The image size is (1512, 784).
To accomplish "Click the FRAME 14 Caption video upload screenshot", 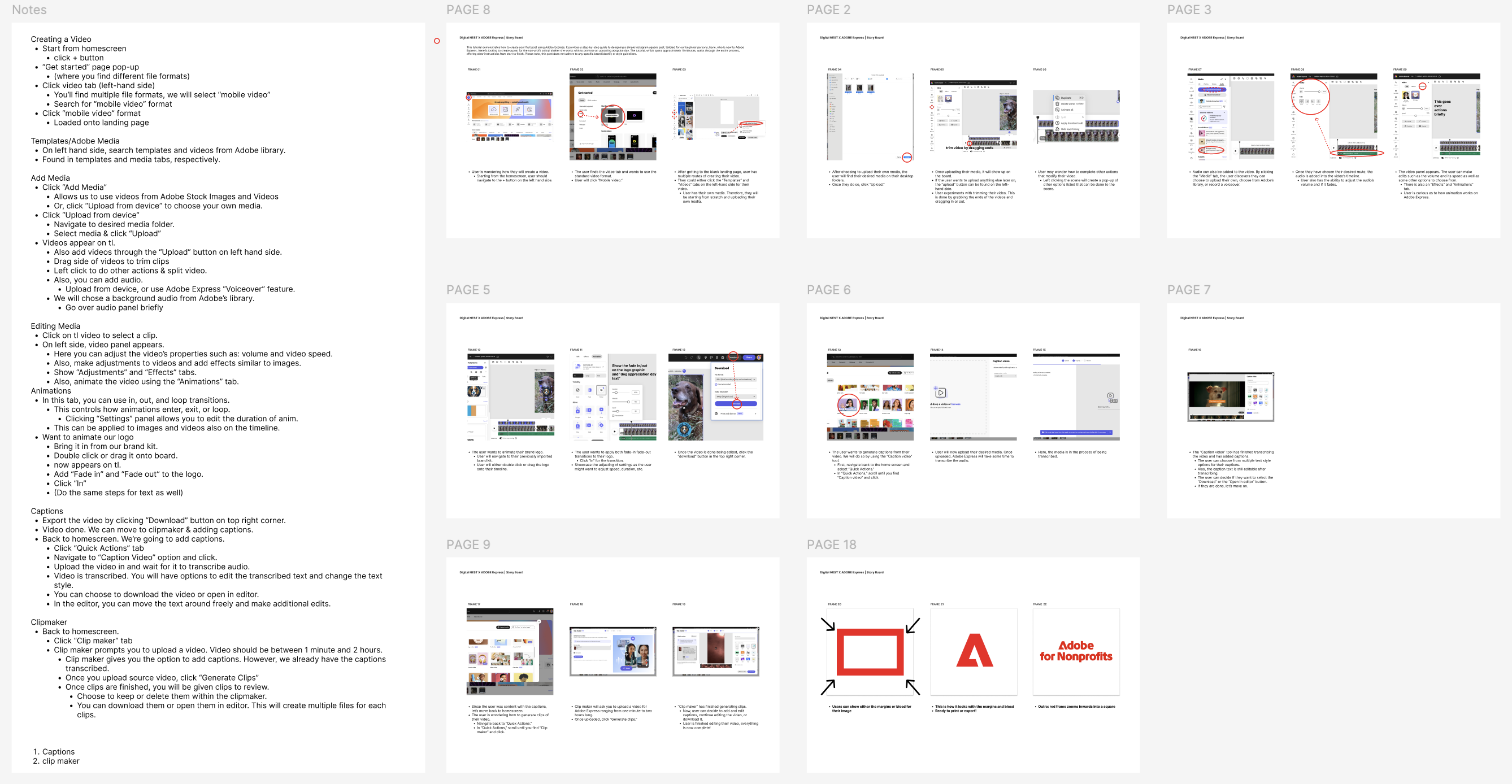I will (973, 397).
